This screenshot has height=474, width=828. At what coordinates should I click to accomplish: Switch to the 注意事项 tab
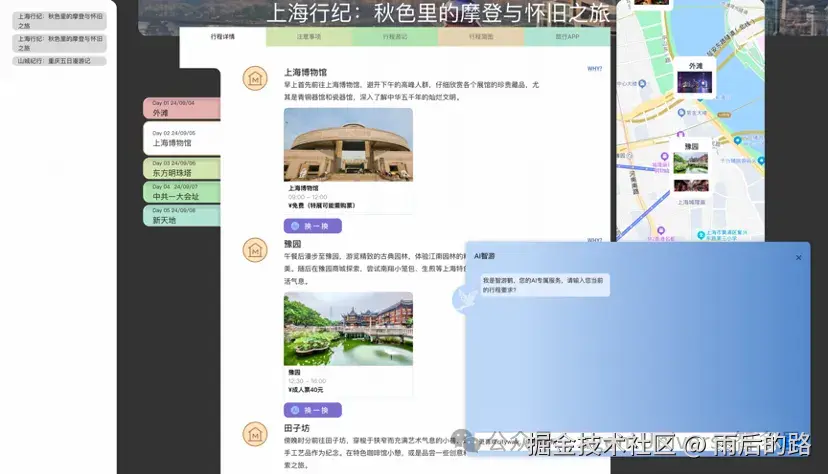309,37
